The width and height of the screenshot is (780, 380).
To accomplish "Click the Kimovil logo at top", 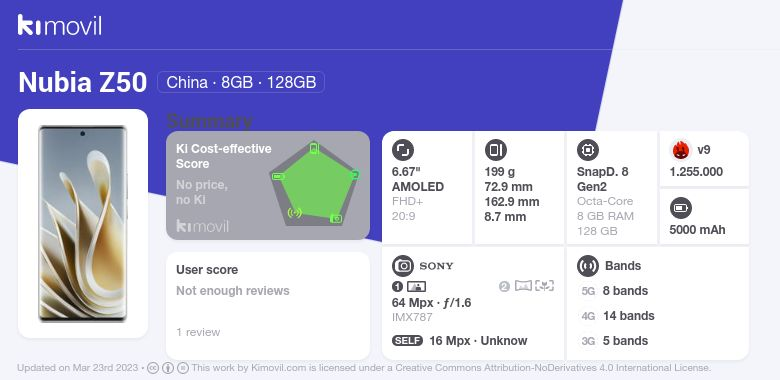I will 60,25.
